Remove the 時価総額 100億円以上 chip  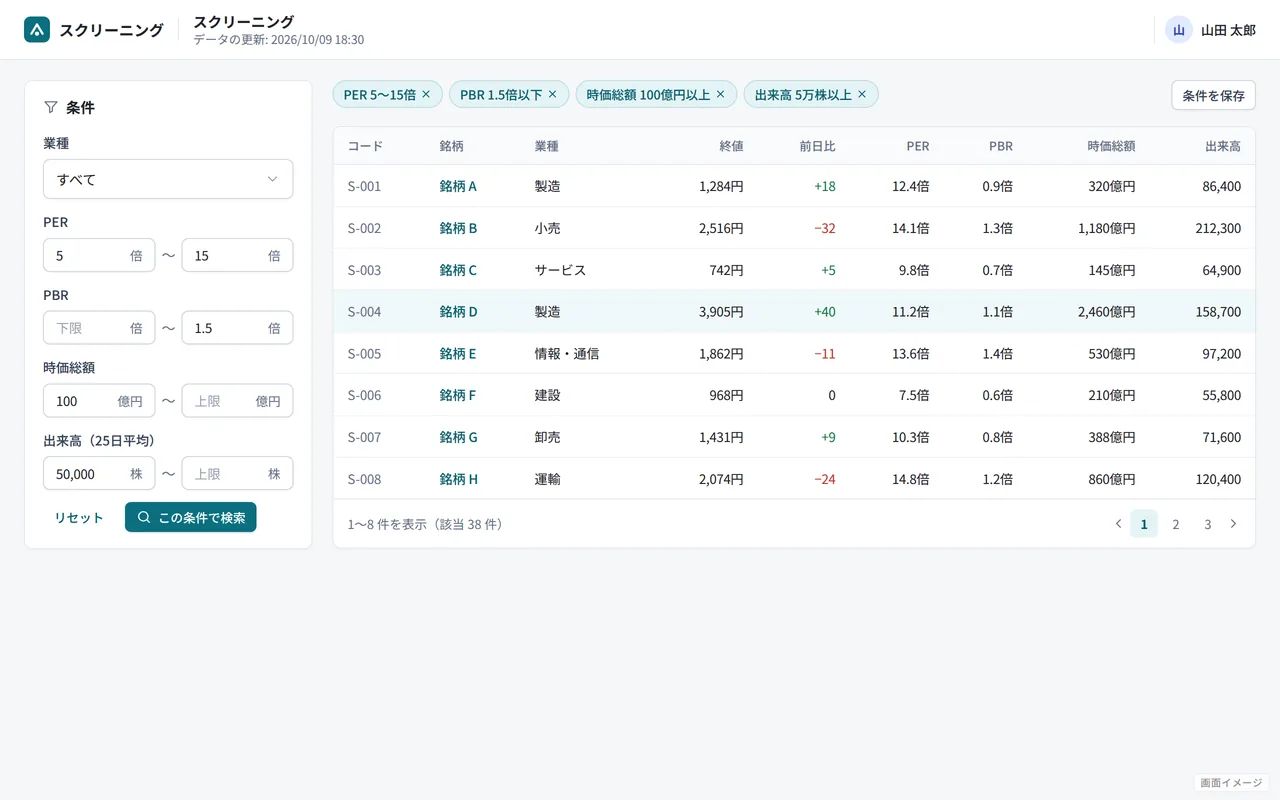pos(720,95)
